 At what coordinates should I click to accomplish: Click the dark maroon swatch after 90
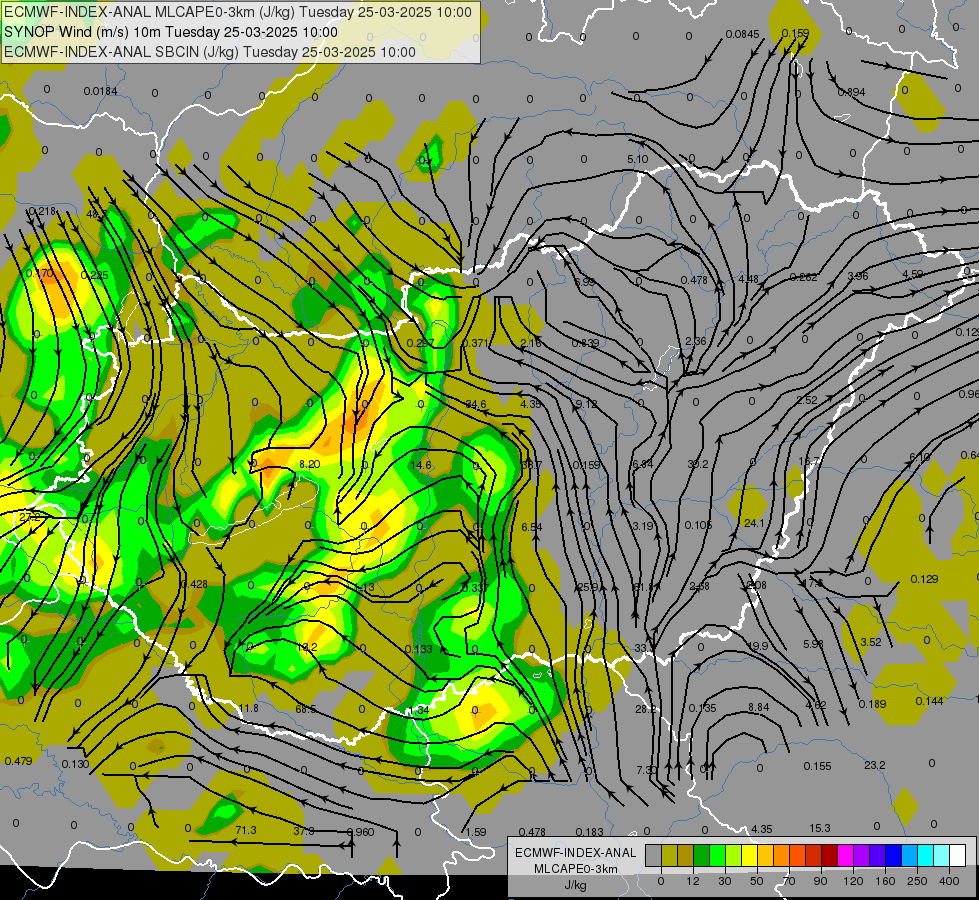point(830,855)
